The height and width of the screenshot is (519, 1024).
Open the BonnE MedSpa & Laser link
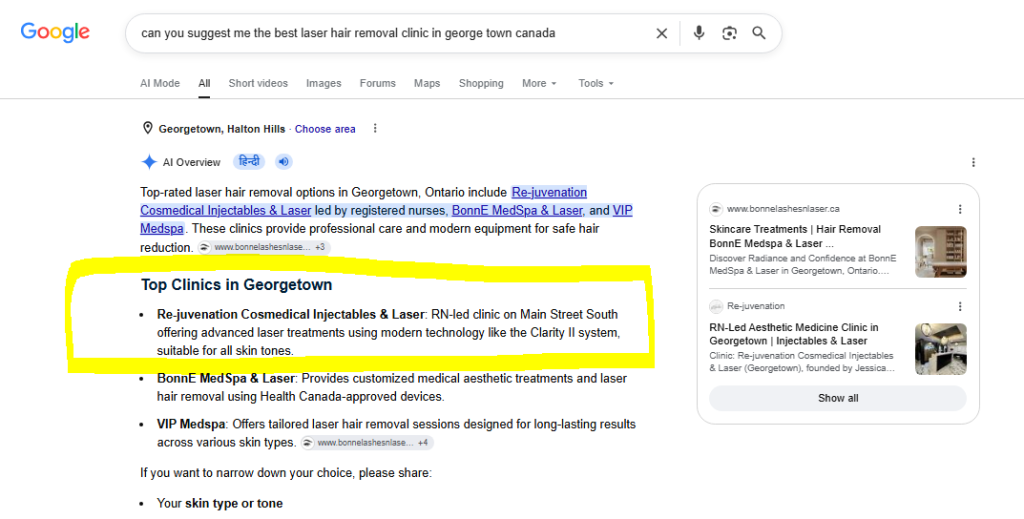click(518, 210)
